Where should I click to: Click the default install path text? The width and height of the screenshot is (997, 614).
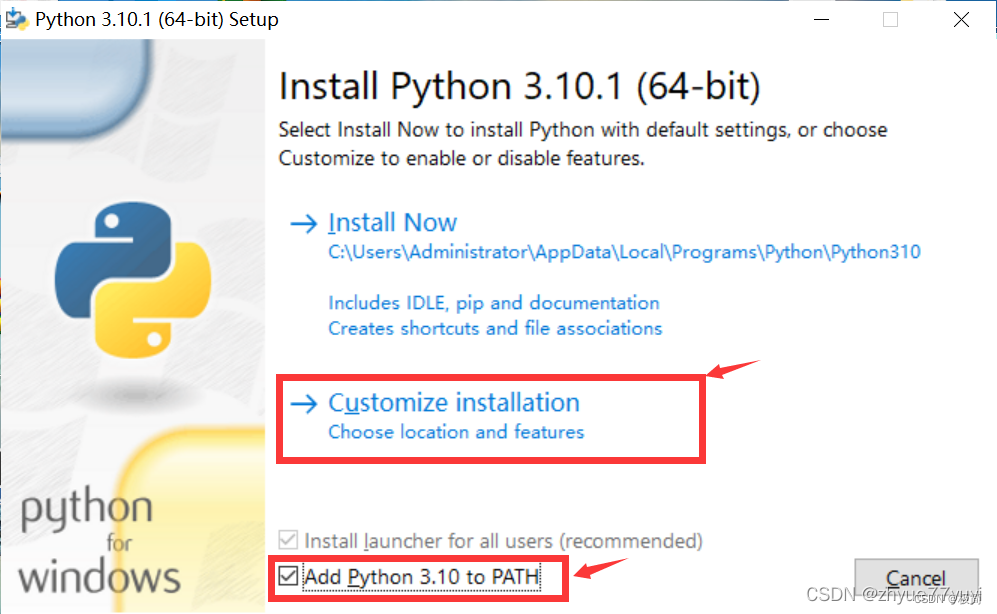click(624, 252)
